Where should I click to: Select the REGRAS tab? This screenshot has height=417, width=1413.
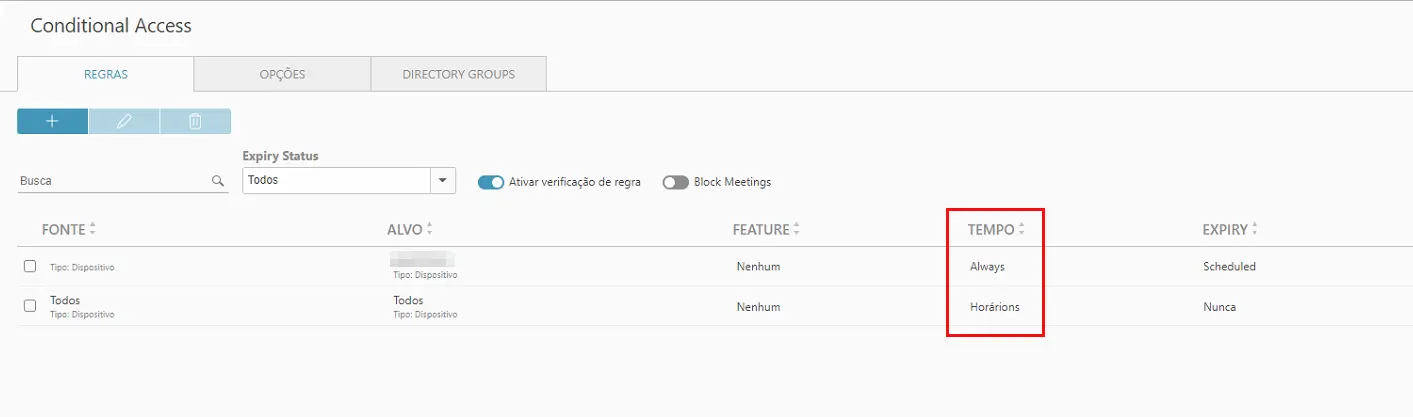[105, 74]
